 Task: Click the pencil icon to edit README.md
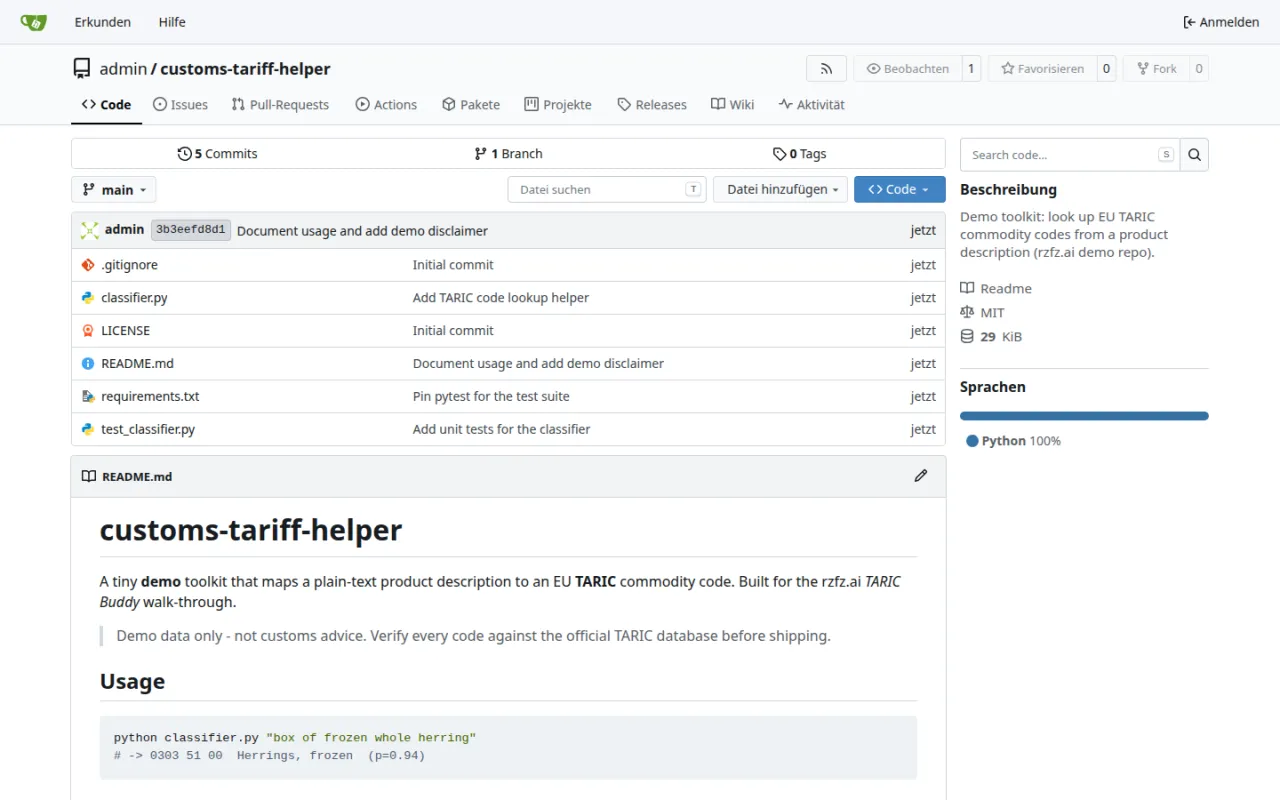[x=921, y=476]
